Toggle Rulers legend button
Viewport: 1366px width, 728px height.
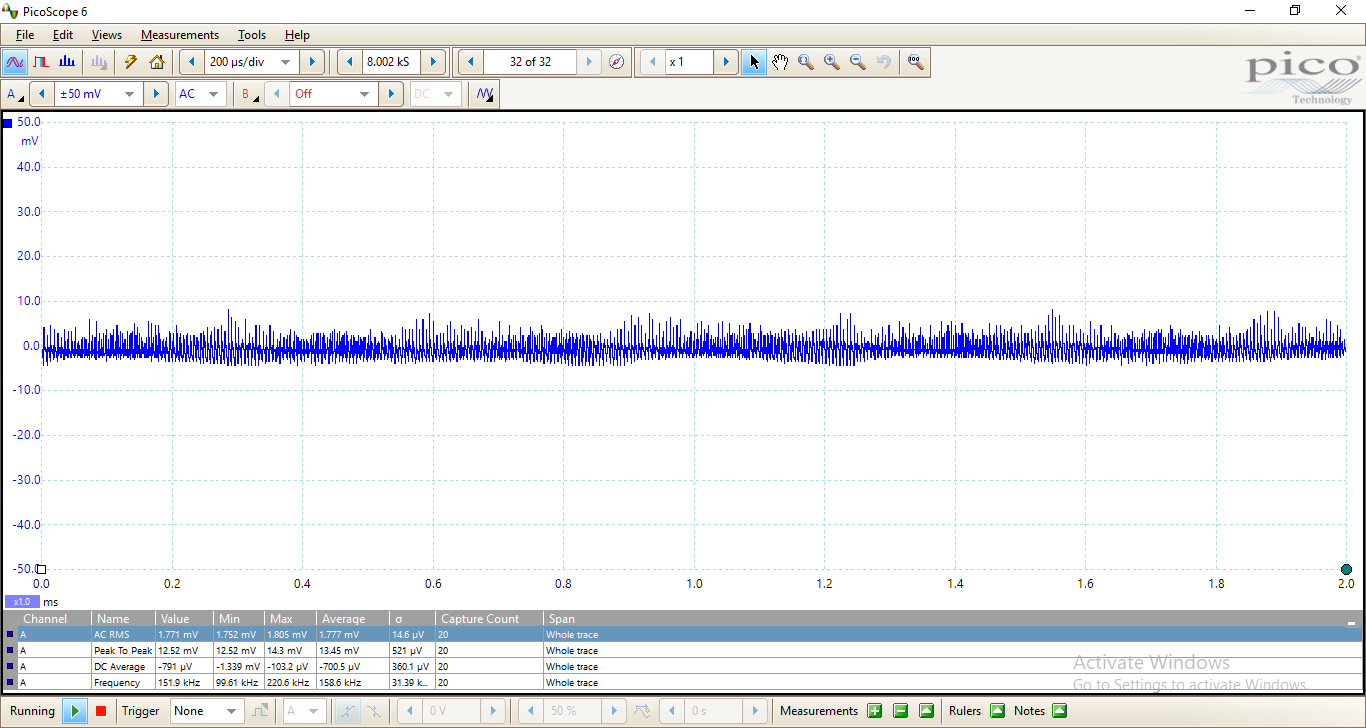pyautogui.click(x=997, y=711)
